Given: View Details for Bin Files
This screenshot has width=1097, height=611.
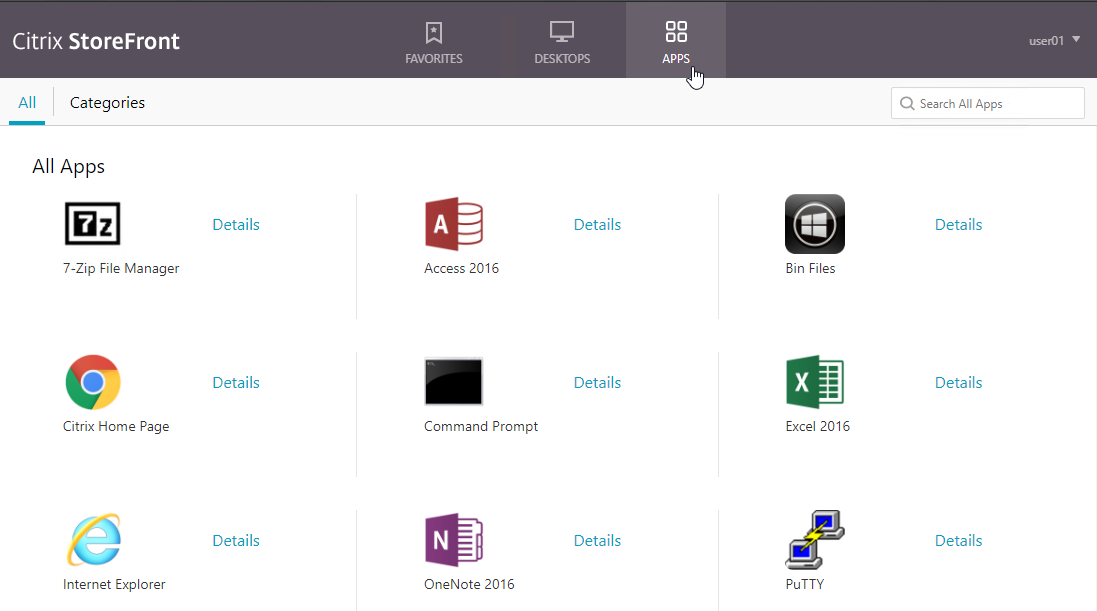Looking at the screenshot, I should tap(958, 225).
